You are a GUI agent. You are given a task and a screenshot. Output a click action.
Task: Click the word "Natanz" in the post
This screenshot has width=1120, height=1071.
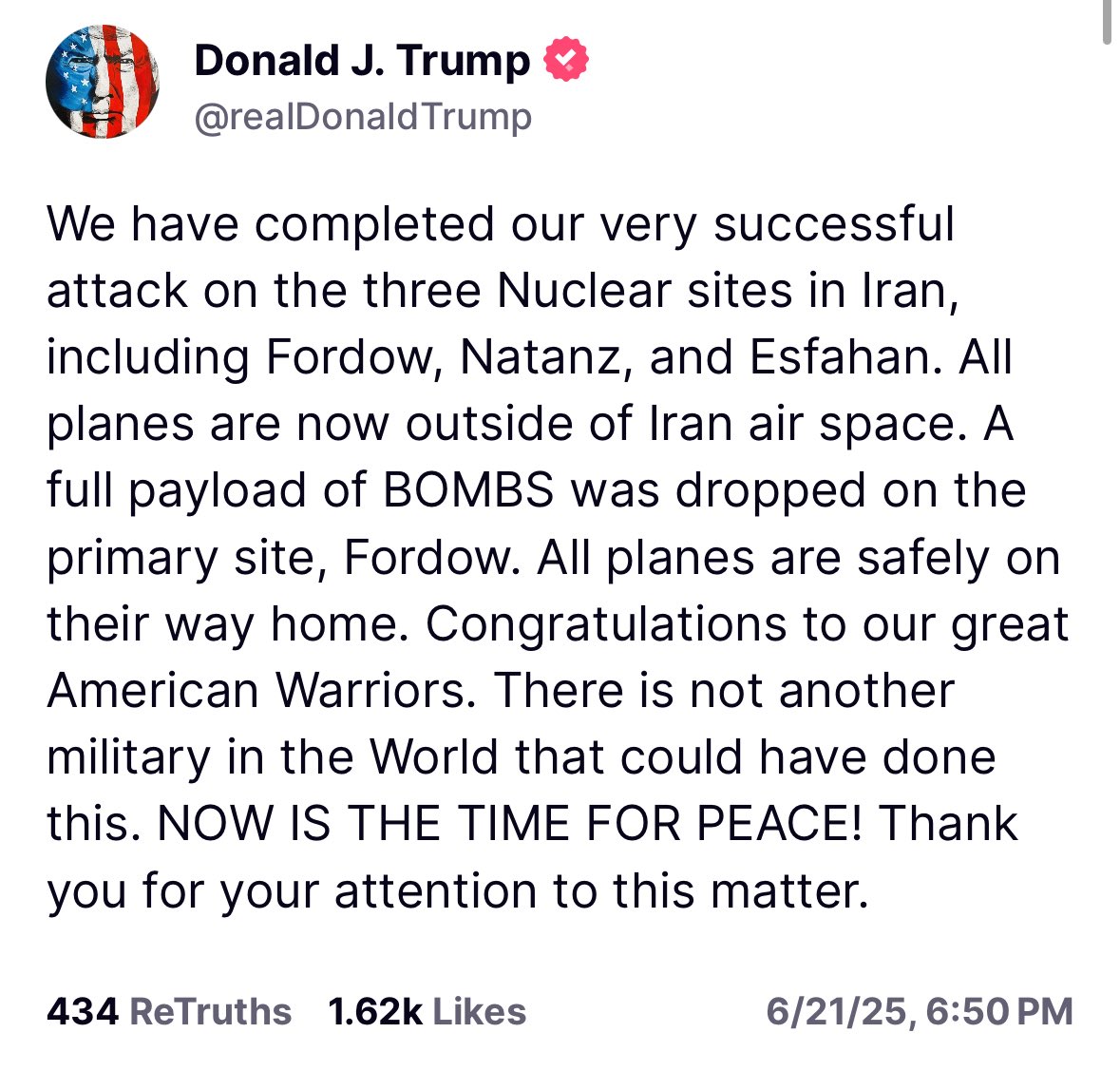(532, 357)
